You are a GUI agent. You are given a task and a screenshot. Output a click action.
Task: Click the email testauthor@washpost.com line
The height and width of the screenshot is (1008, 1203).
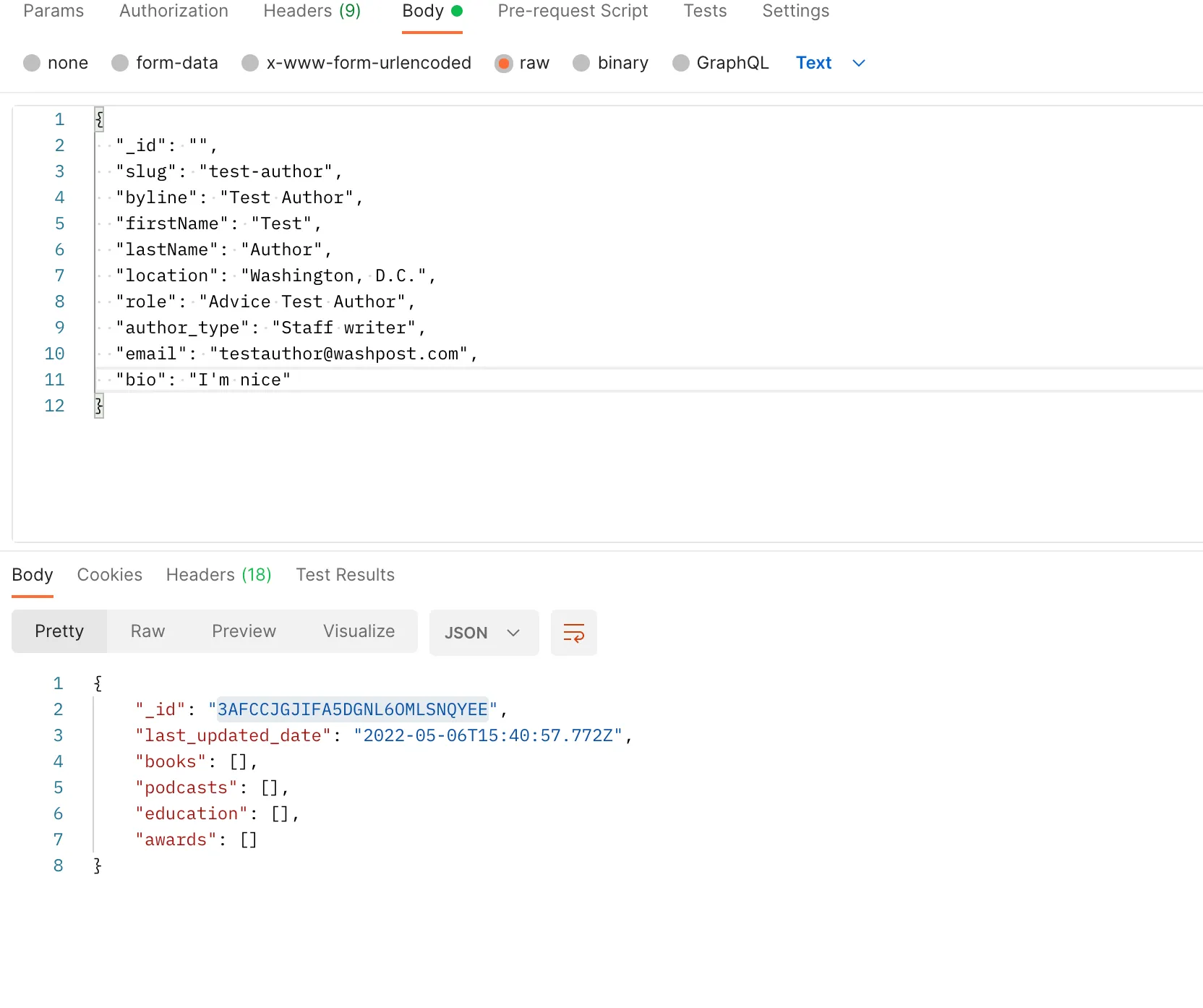coord(296,354)
